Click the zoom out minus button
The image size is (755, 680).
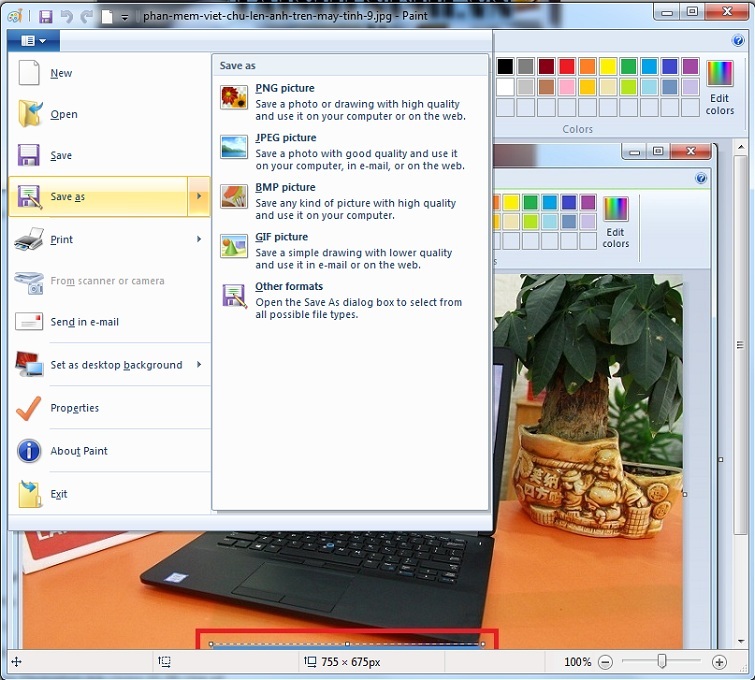point(605,662)
